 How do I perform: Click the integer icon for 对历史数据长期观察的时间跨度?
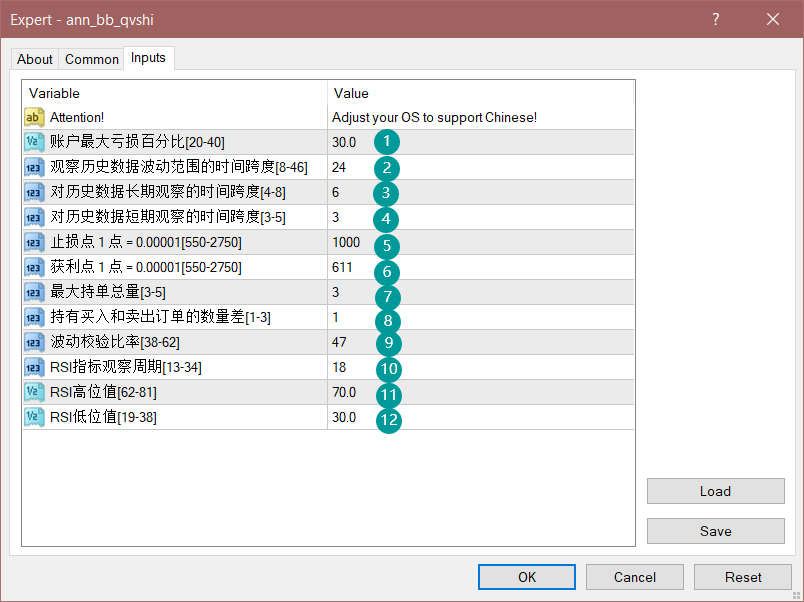pos(34,192)
